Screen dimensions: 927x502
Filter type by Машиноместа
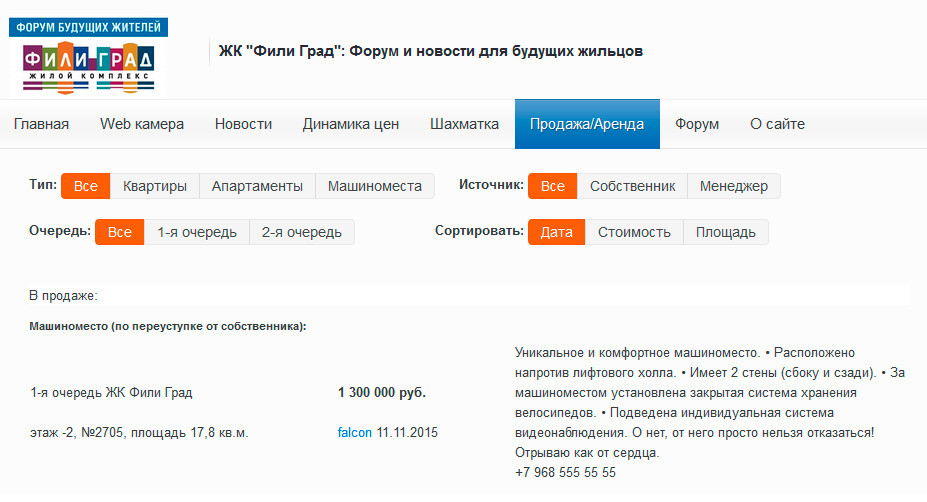375,186
